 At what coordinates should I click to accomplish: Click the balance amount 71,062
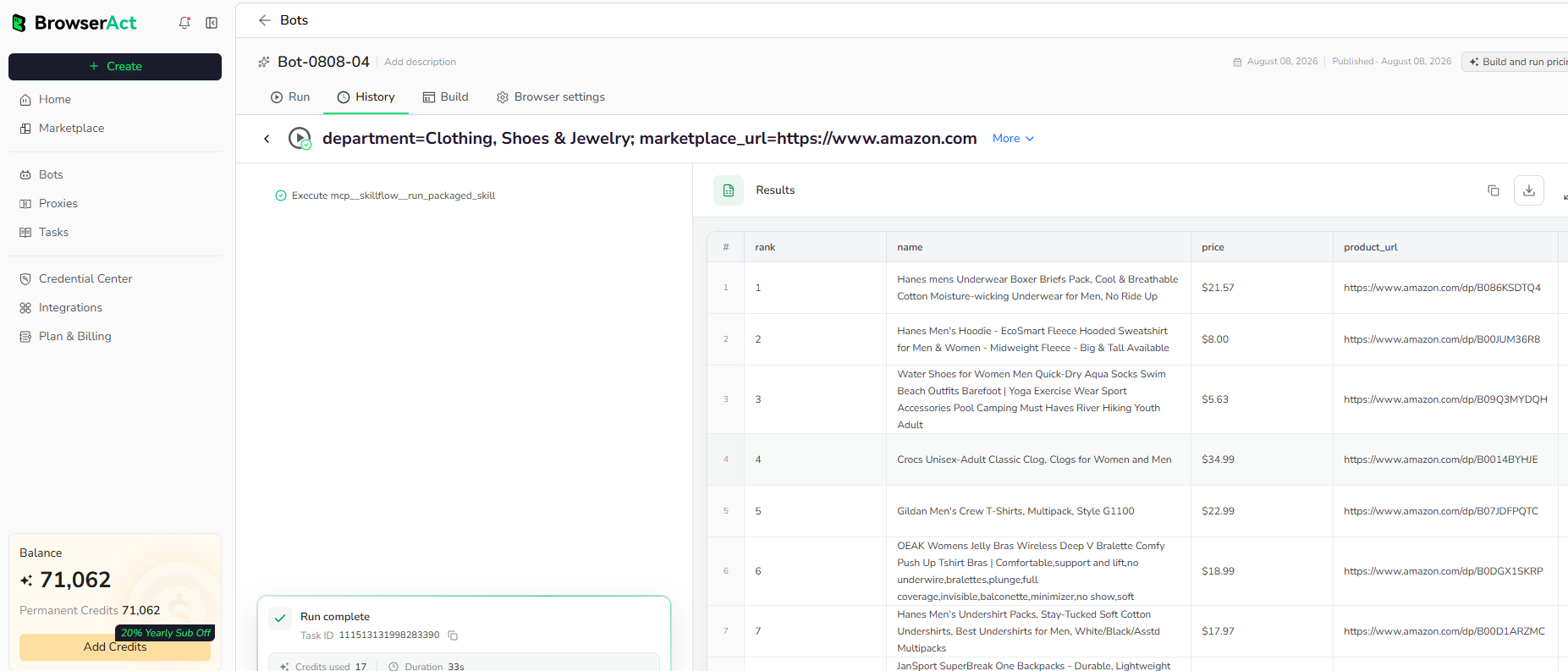coord(75,580)
